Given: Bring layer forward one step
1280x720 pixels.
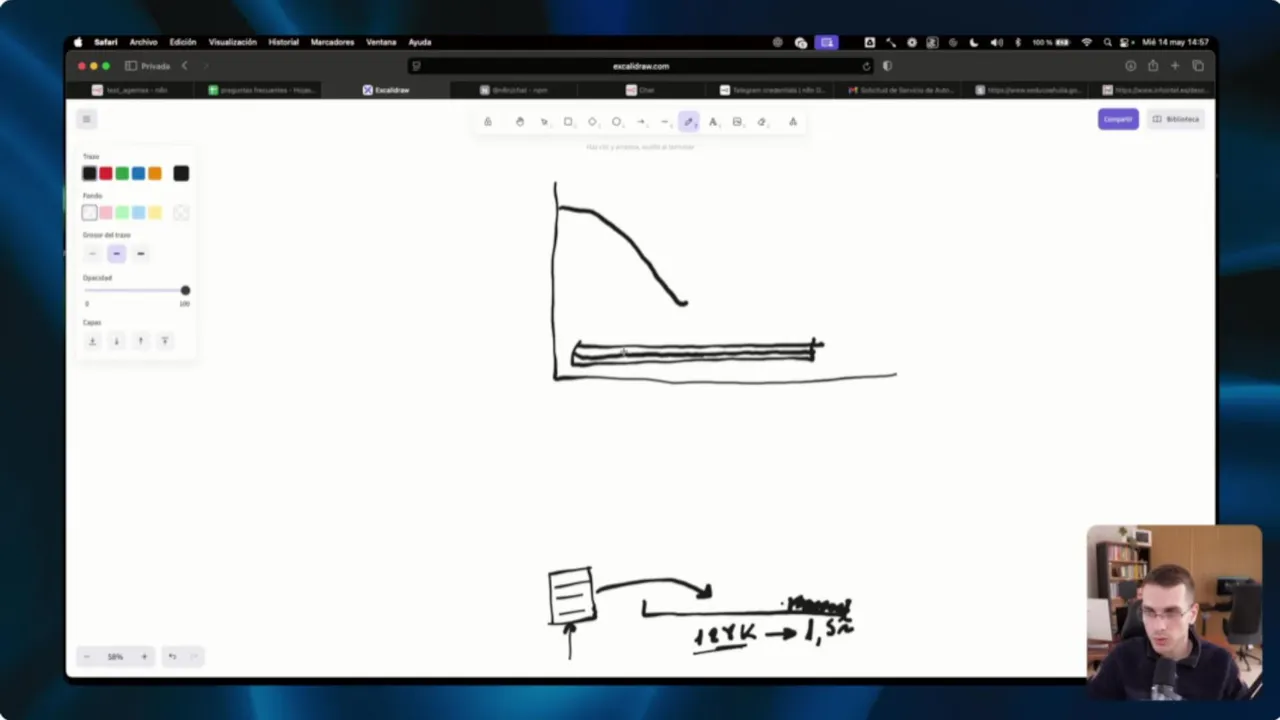Looking at the screenshot, I should (140, 341).
